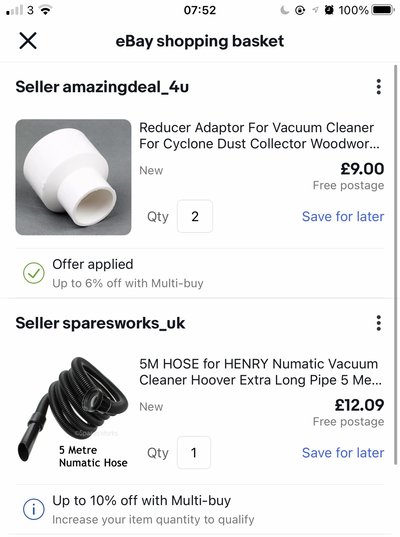The height and width of the screenshot is (537, 400).
Task: Open the Reducer Adaptor product thumbnail
Action: (x=73, y=177)
